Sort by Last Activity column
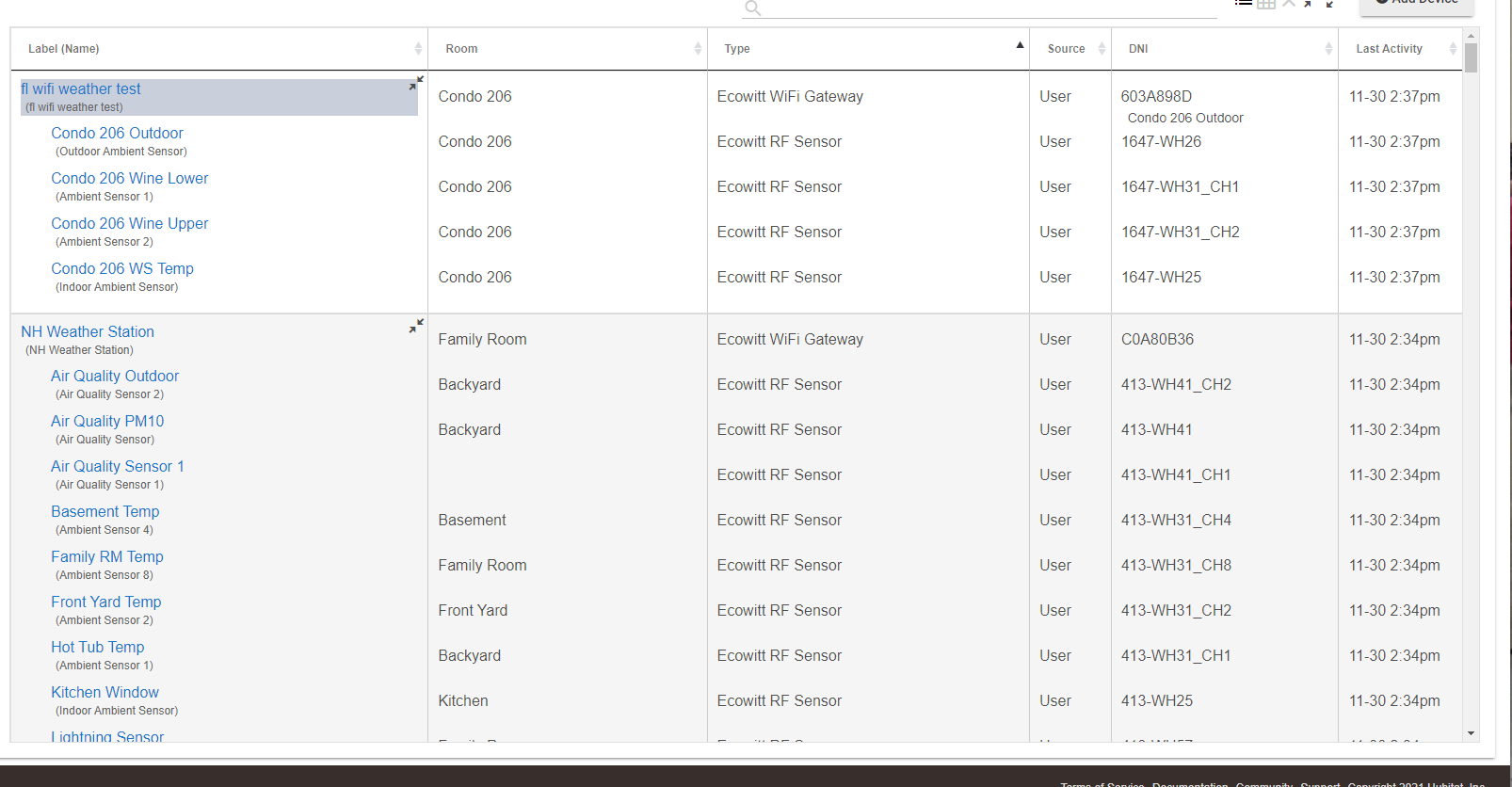Image resolution: width=1512 pixels, height=787 pixels. [1389, 49]
